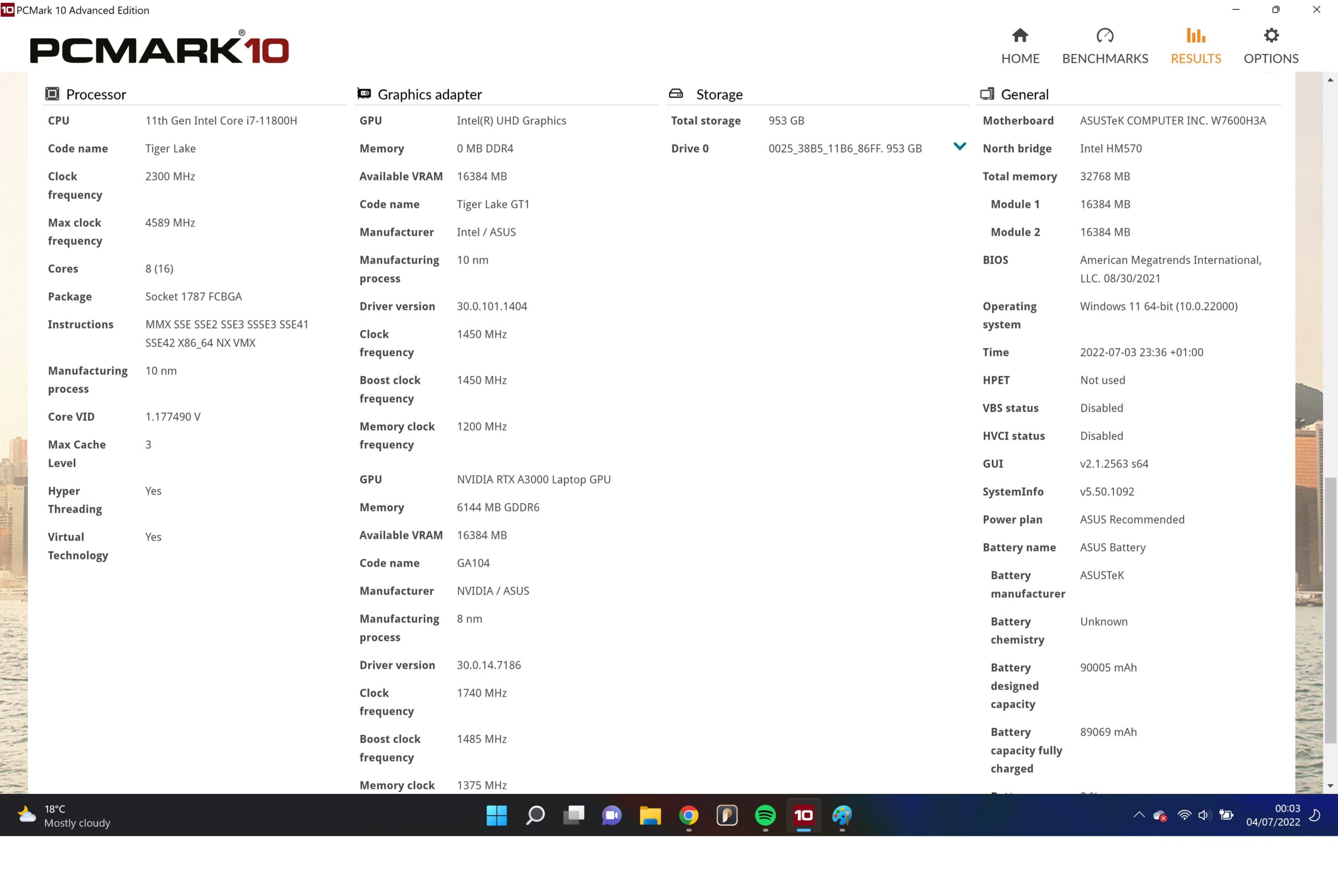
Task: Click the PCMark 10 logo
Action: pos(159,48)
